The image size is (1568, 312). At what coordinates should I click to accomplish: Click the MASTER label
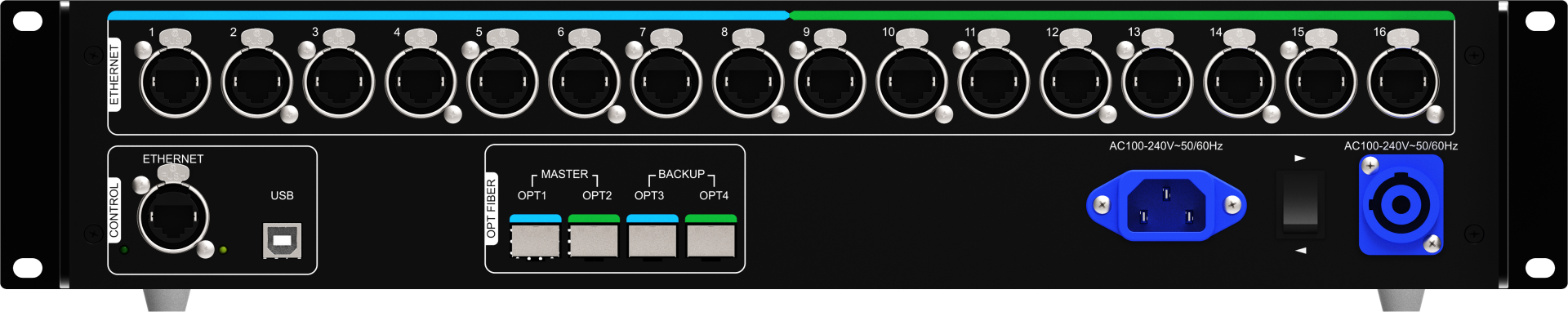(x=564, y=174)
